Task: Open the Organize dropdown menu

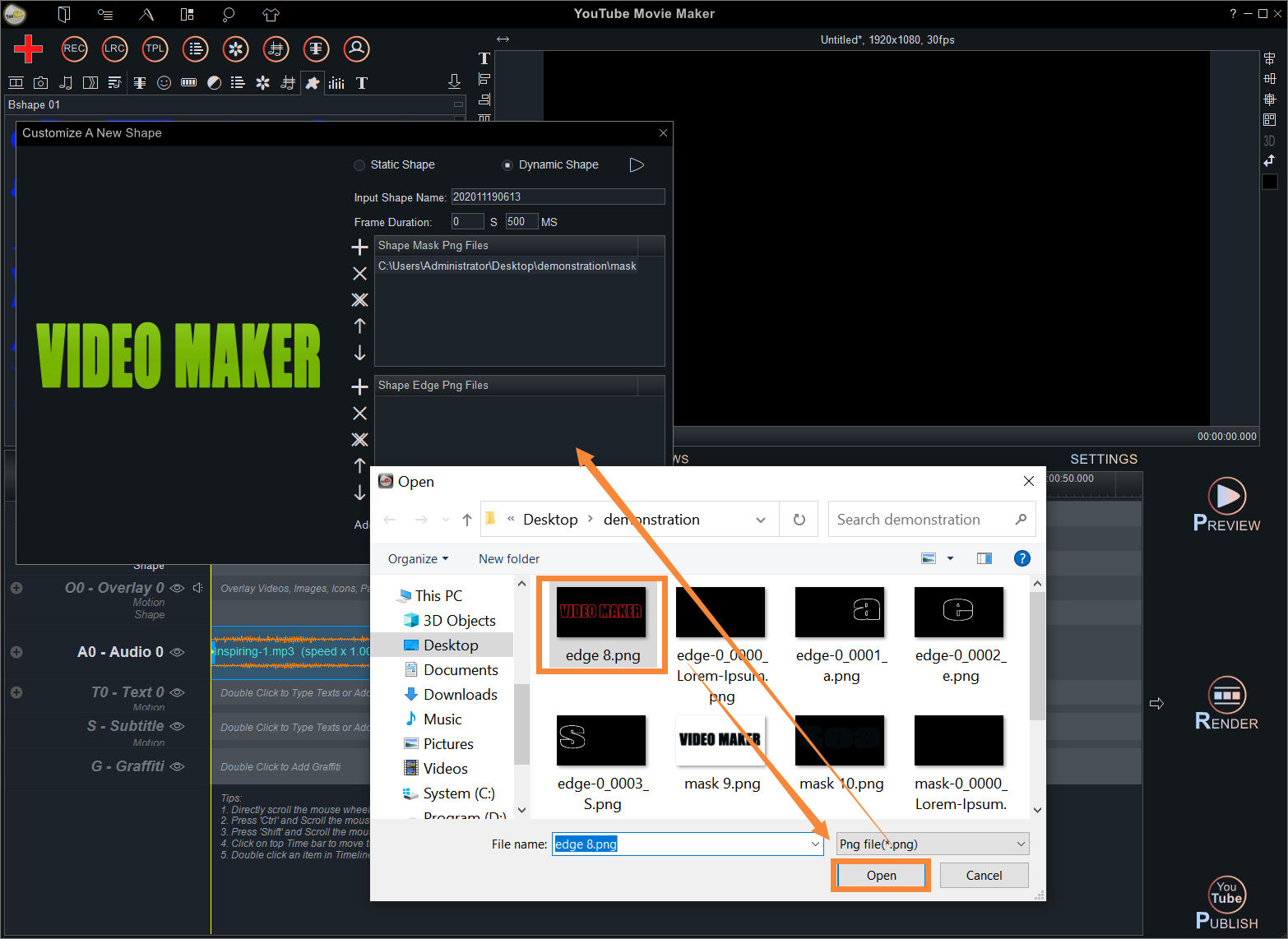Action: 418,559
